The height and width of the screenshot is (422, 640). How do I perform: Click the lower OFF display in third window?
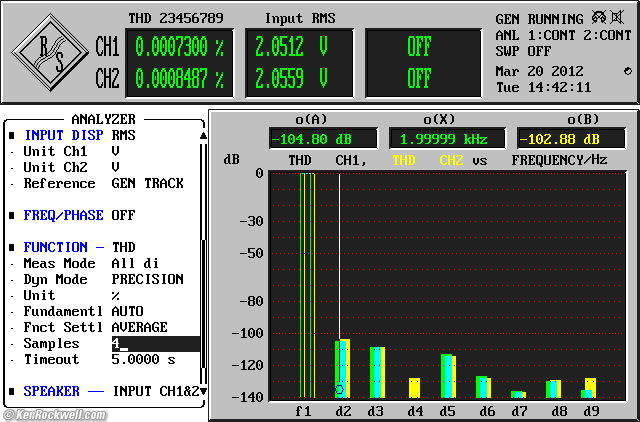click(x=419, y=78)
